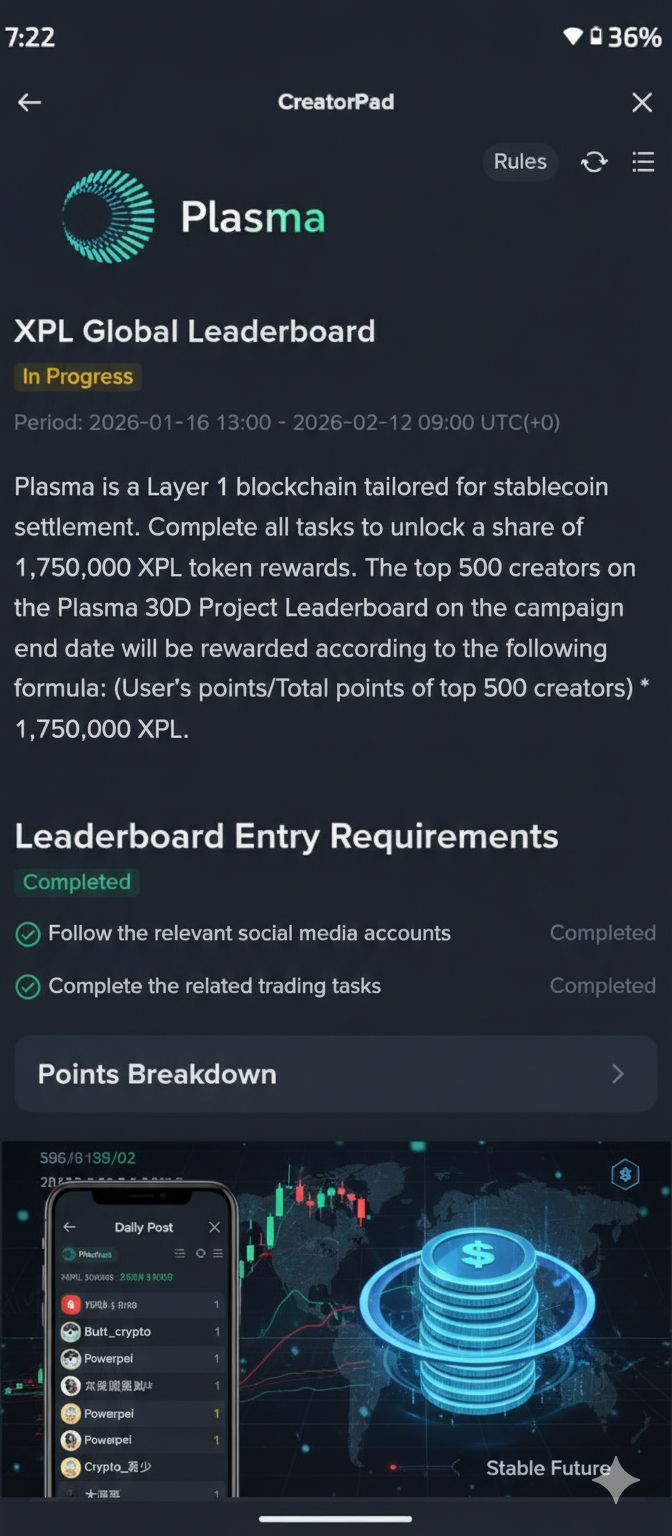Tap the green Completed requirements badge

tap(77, 882)
